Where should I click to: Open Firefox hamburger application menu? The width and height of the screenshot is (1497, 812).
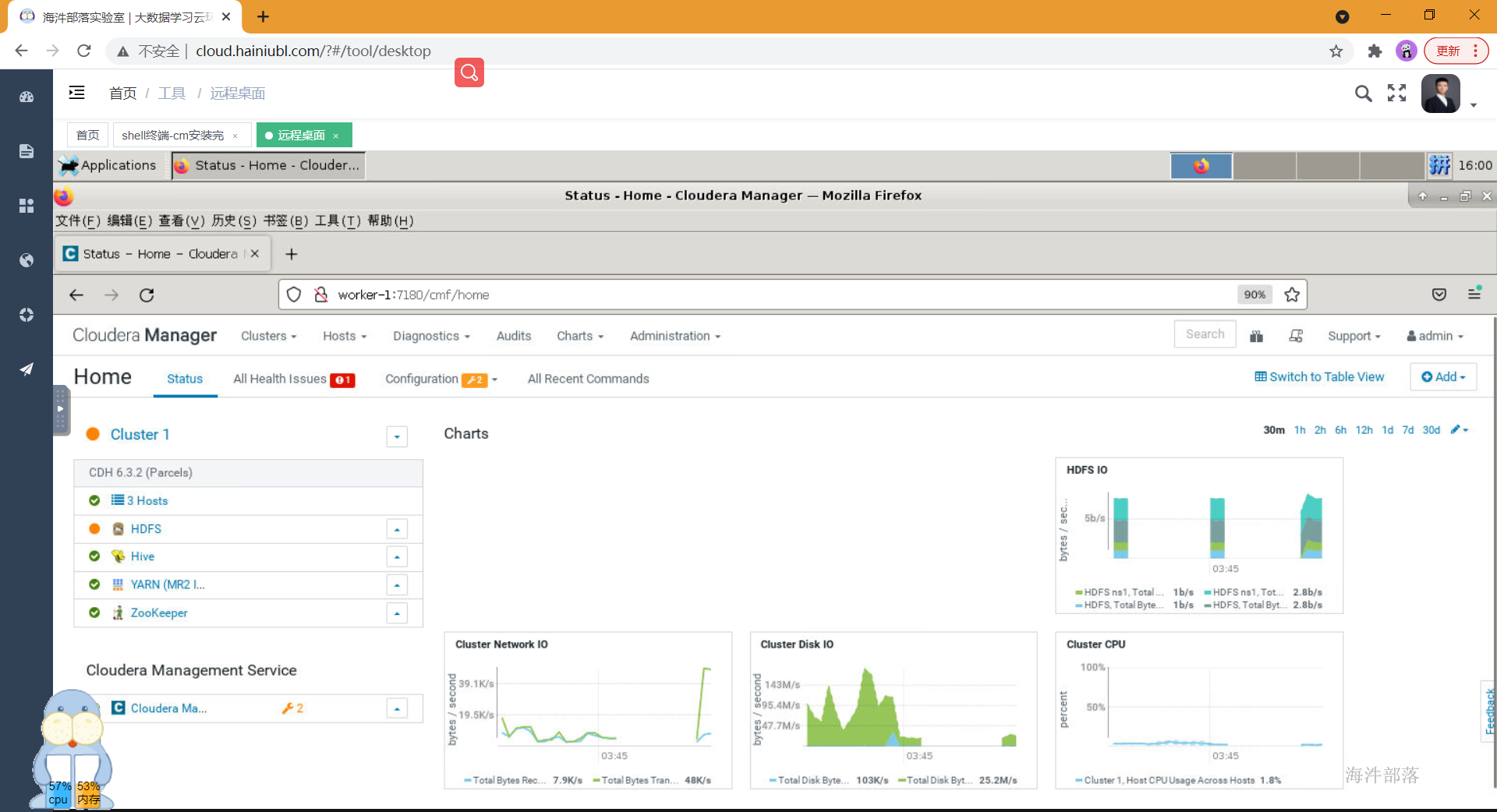tap(1474, 294)
